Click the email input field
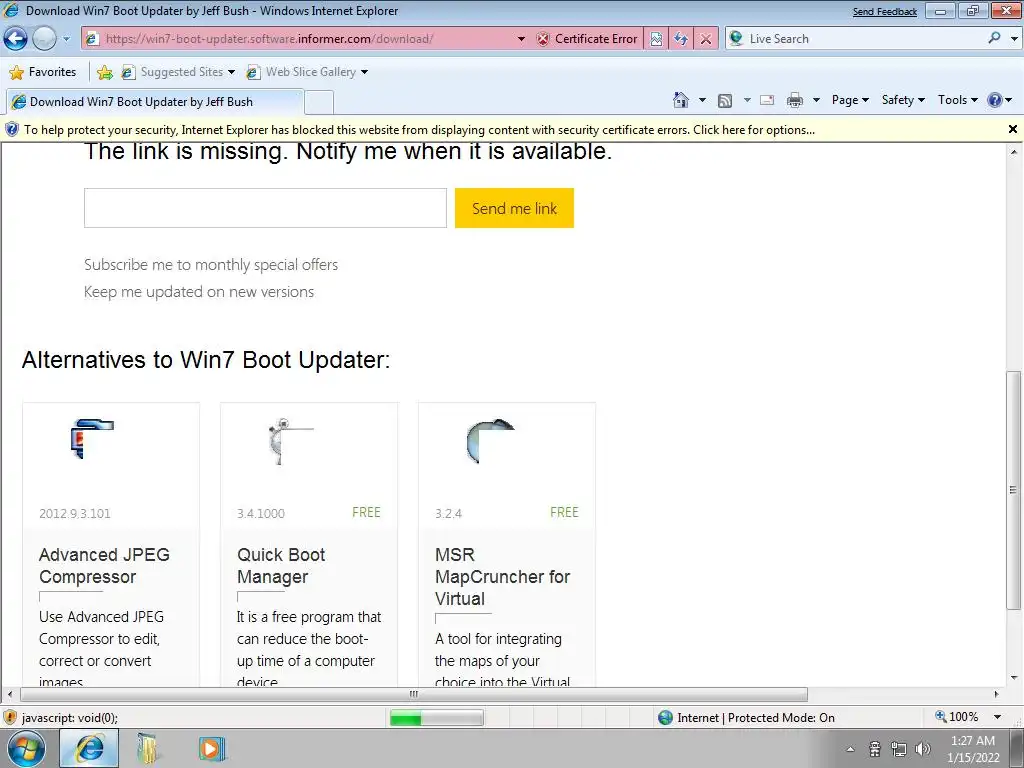 click(265, 208)
